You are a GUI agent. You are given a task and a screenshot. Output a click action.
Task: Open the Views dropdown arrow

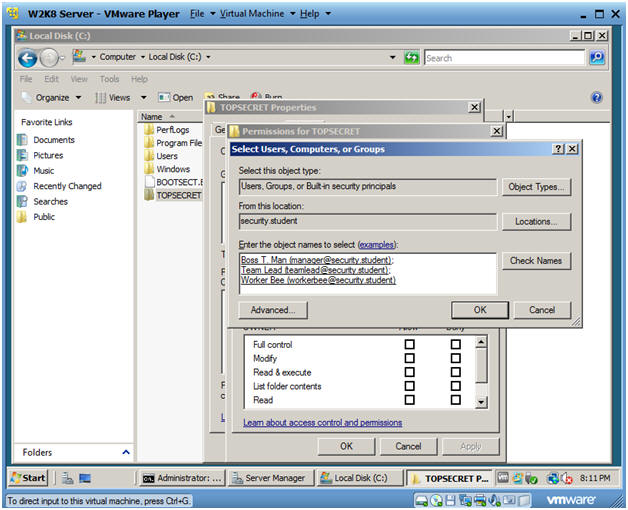pos(143,97)
